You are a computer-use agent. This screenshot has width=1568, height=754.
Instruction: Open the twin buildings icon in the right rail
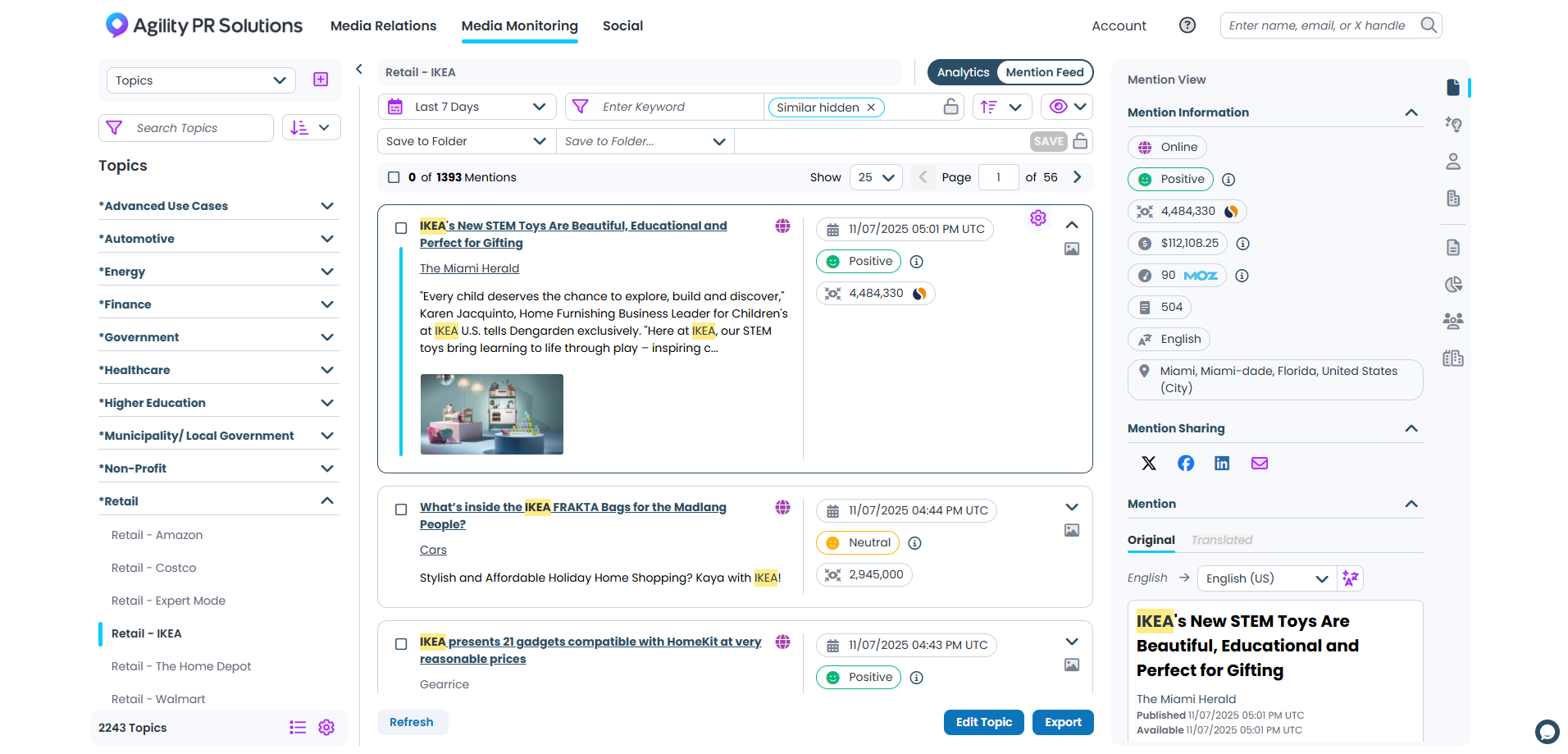coord(1453,359)
